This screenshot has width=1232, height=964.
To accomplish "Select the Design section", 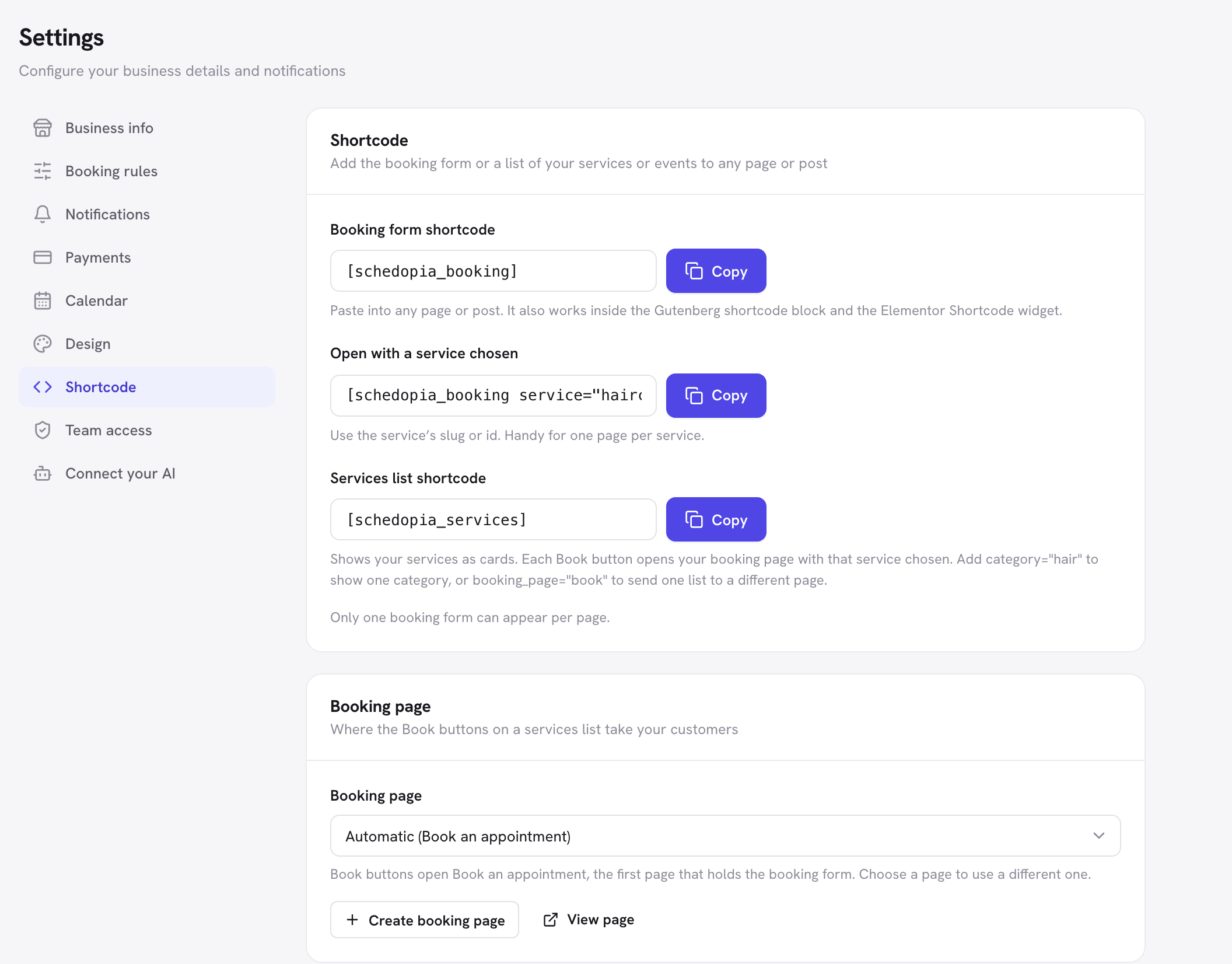I will point(147,344).
